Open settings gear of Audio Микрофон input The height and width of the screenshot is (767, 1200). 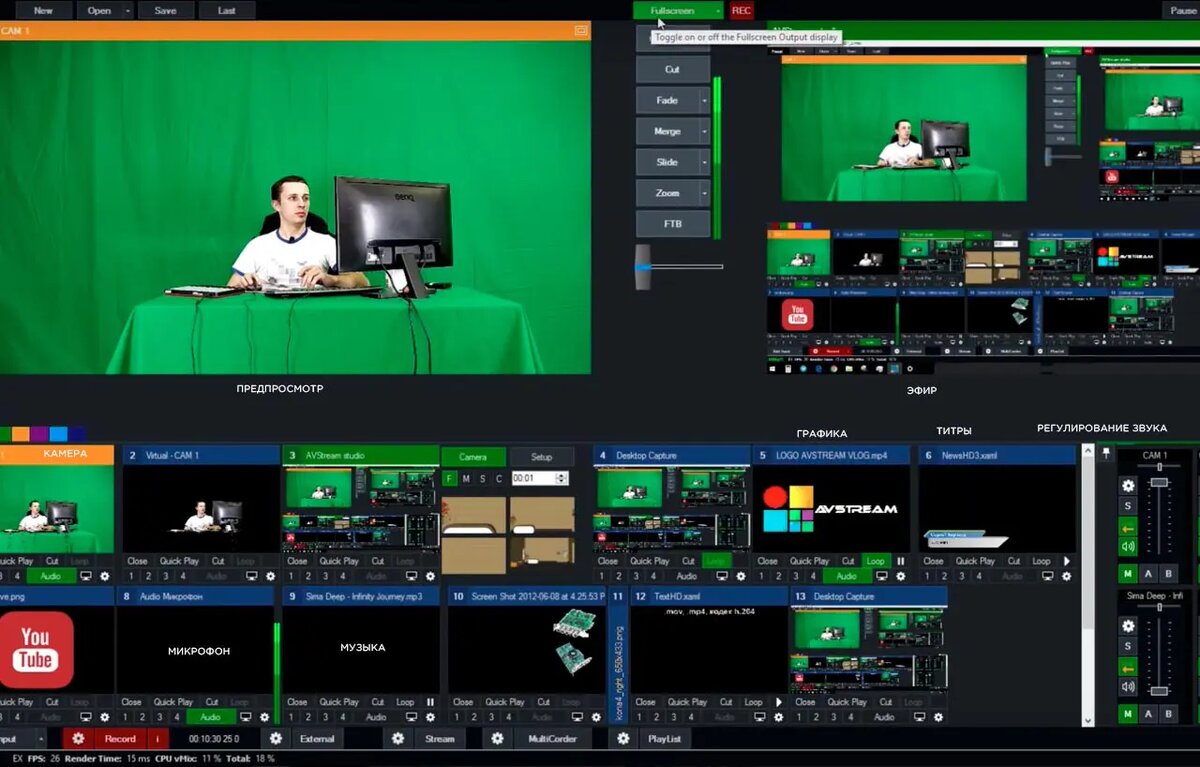[265, 717]
